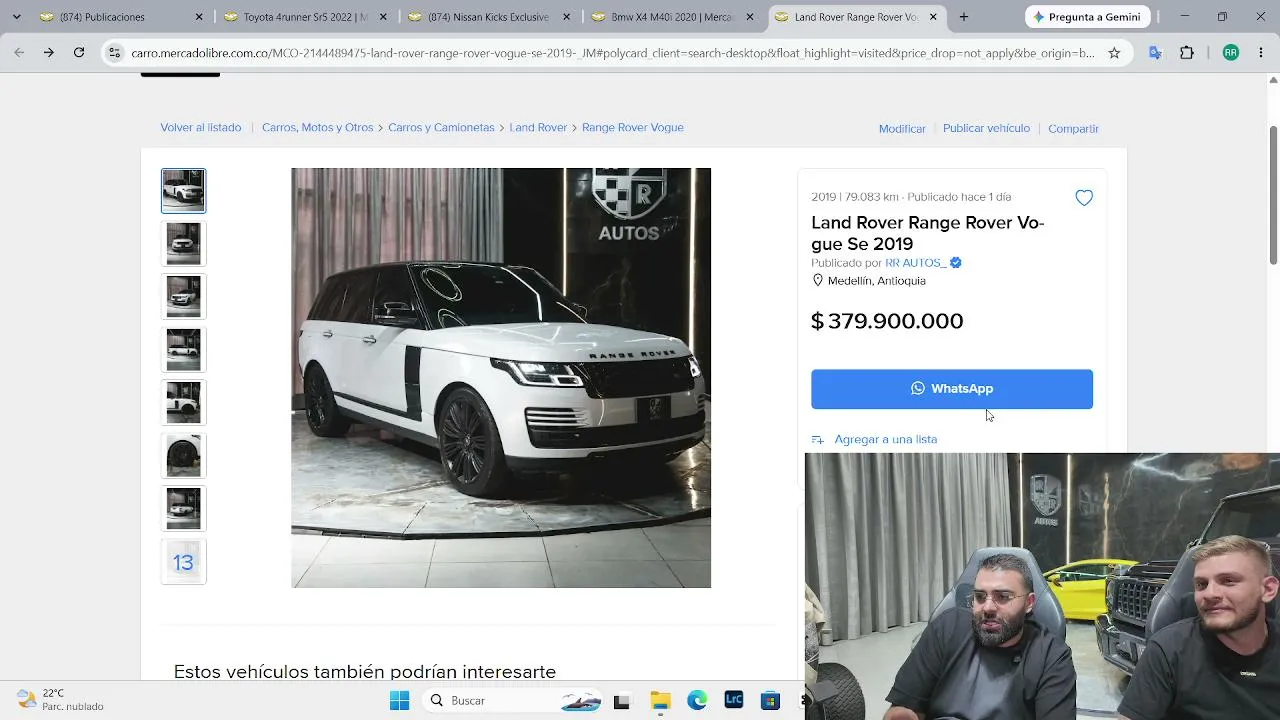Image resolution: width=1280 pixels, height=720 pixels.
Task: Switch to the Nissan Kicks Exclusive tab
Action: pos(489,17)
